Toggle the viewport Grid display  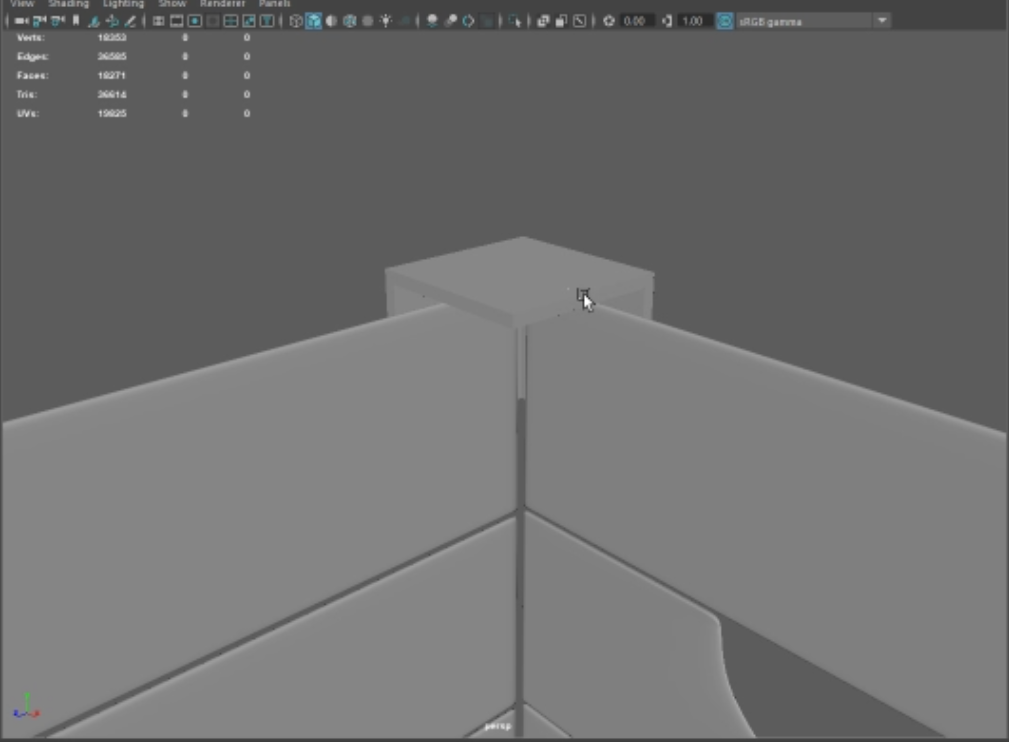[x=158, y=20]
